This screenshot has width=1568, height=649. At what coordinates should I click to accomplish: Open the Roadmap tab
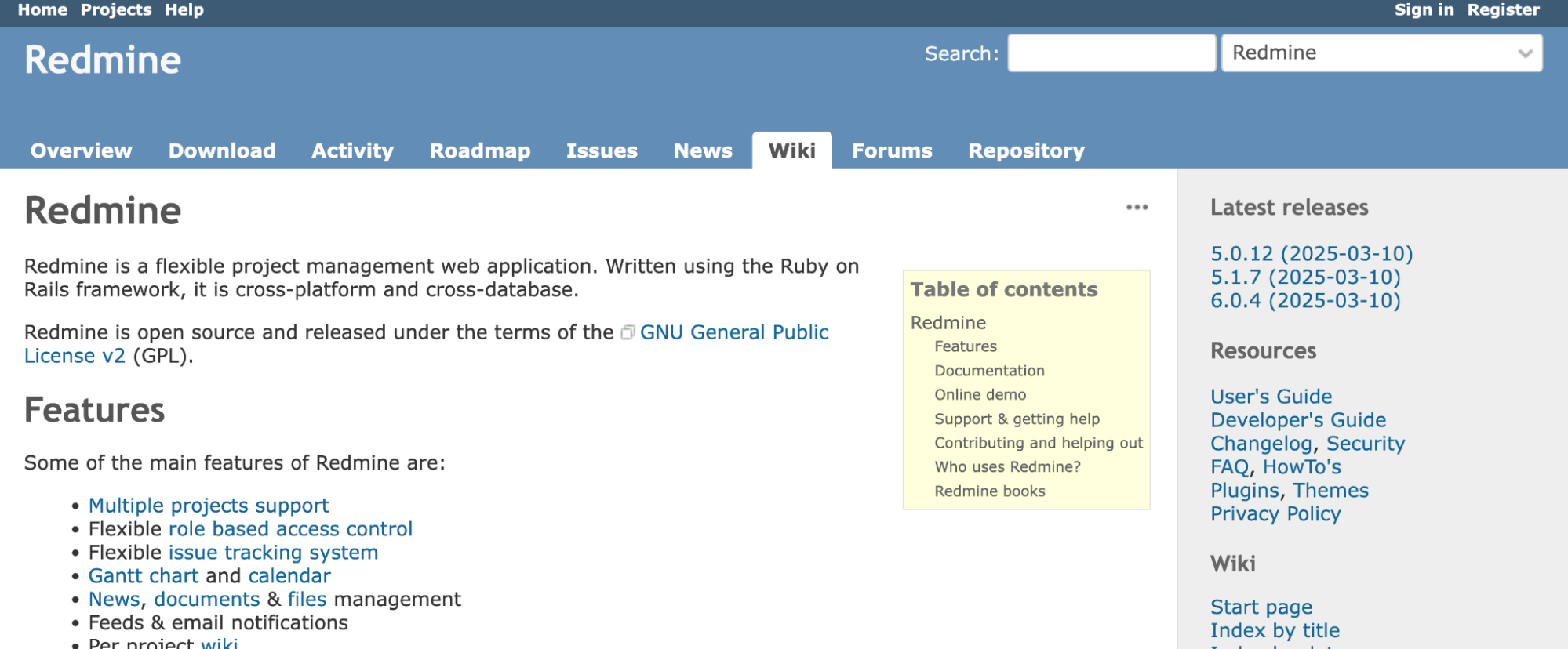pos(480,150)
